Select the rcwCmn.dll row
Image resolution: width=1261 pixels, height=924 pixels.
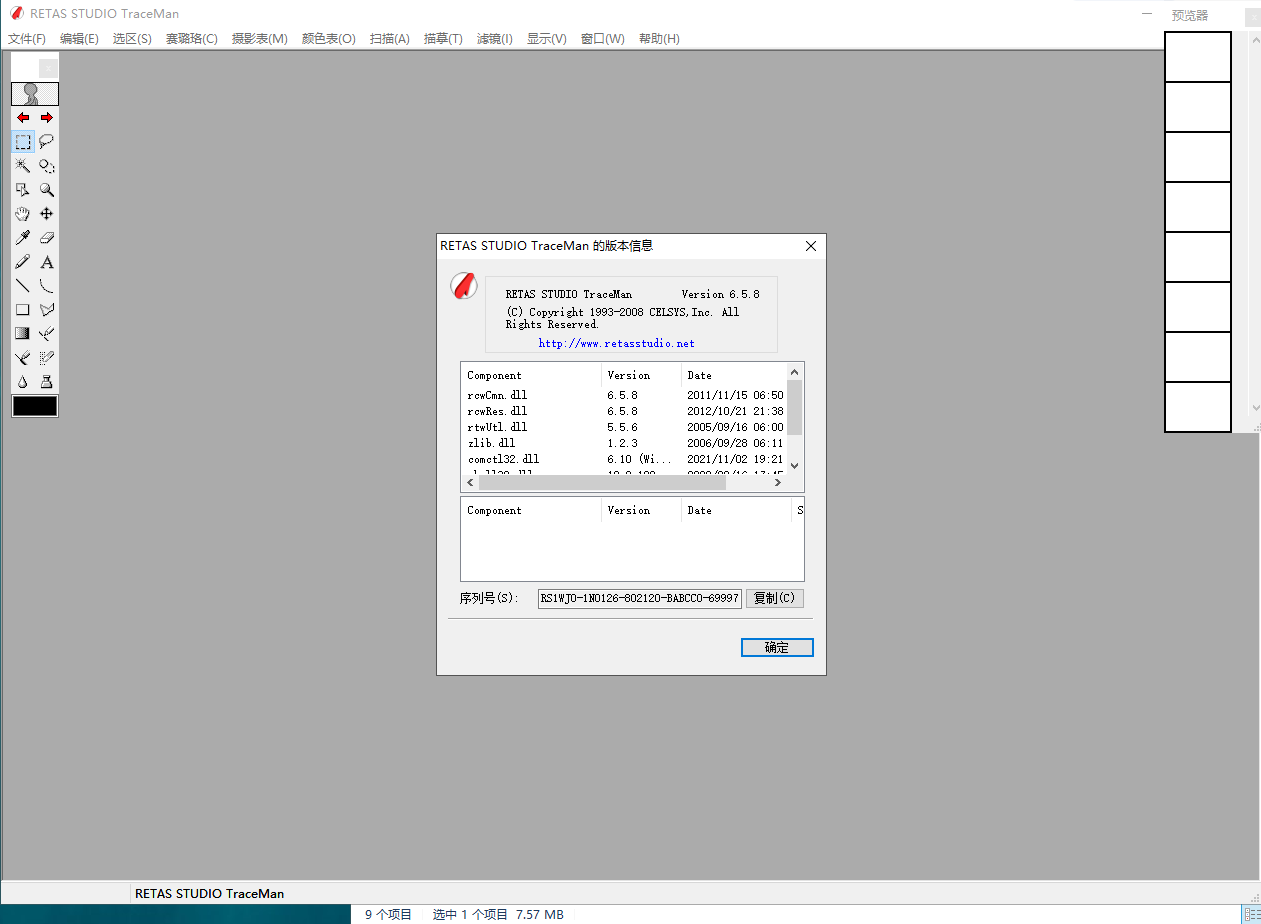tap(624, 395)
